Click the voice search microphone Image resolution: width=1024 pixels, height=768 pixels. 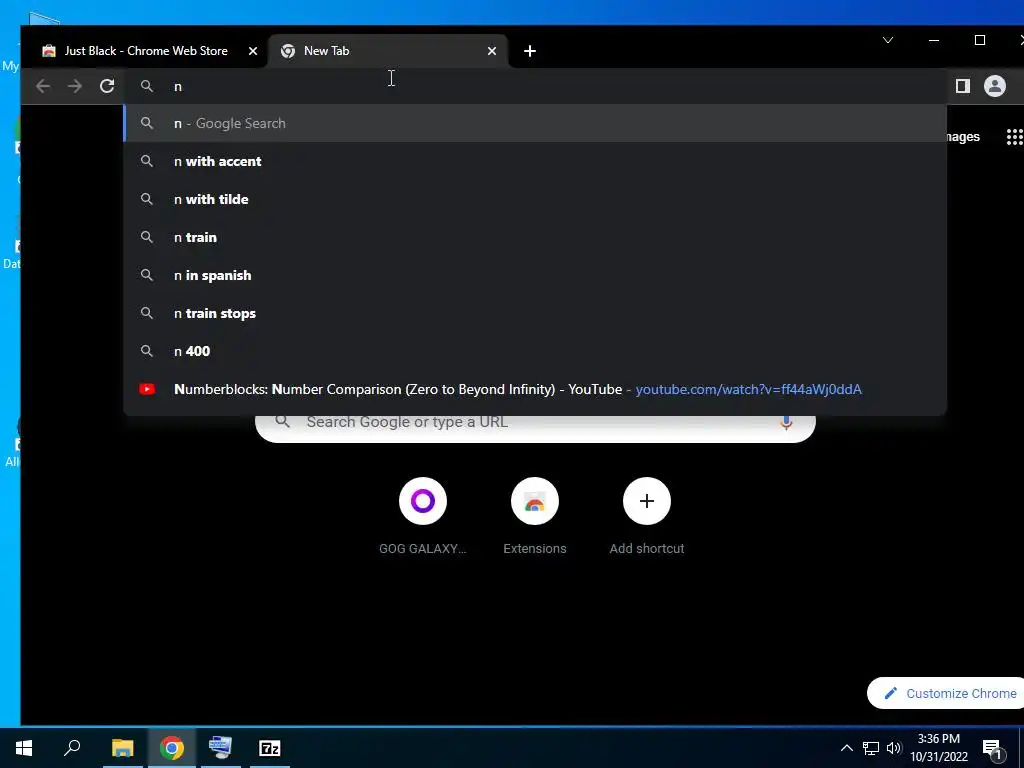coord(786,423)
